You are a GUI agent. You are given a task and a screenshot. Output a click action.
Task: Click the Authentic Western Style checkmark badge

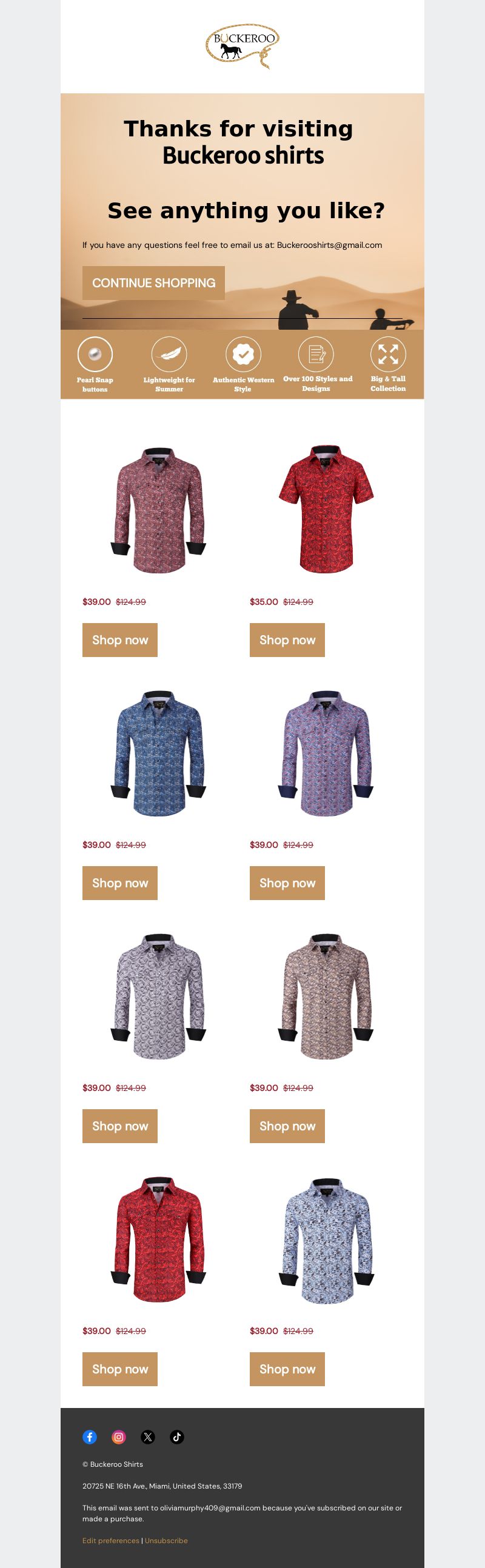click(x=243, y=353)
